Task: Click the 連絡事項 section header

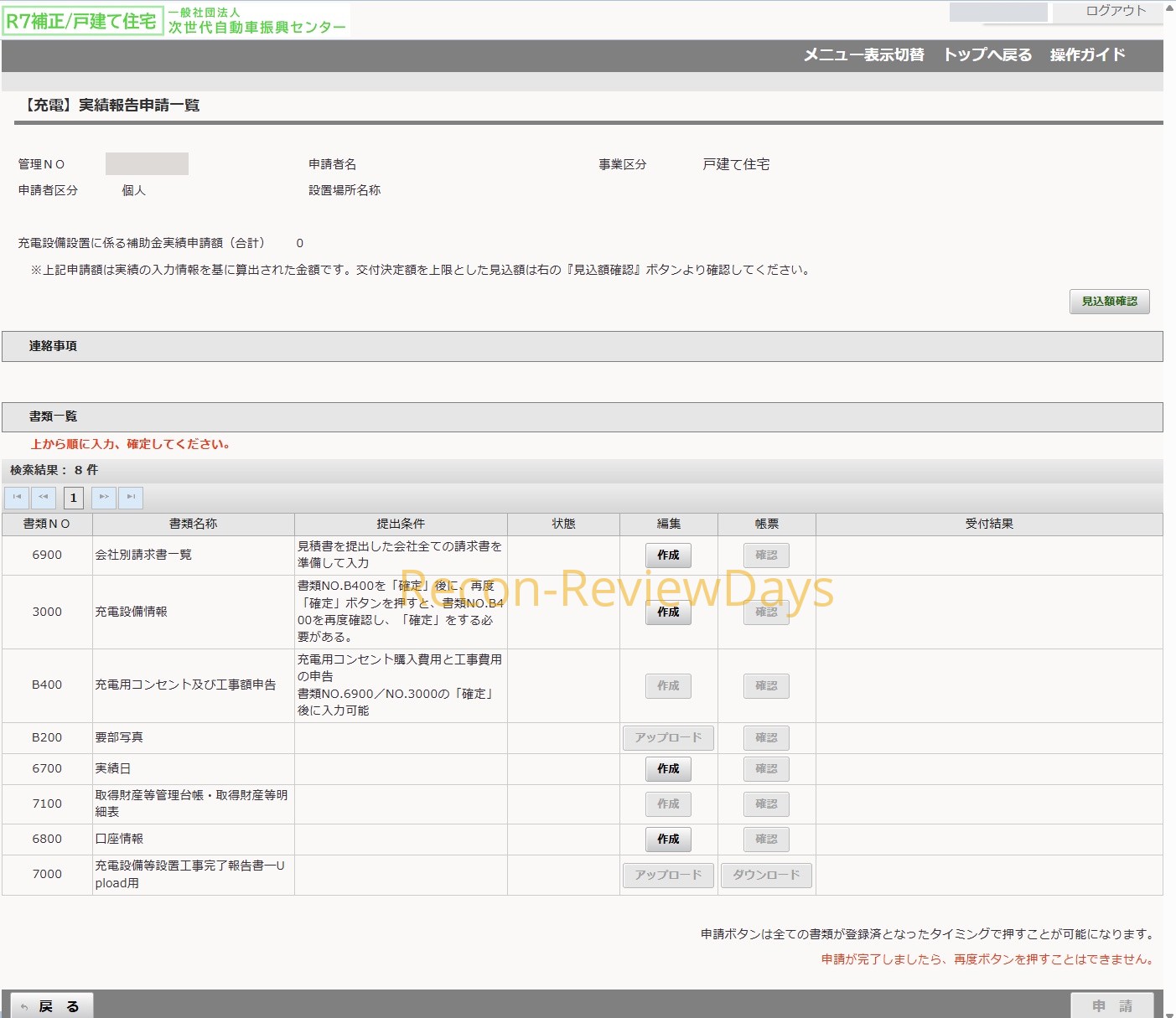Action: [583, 347]
